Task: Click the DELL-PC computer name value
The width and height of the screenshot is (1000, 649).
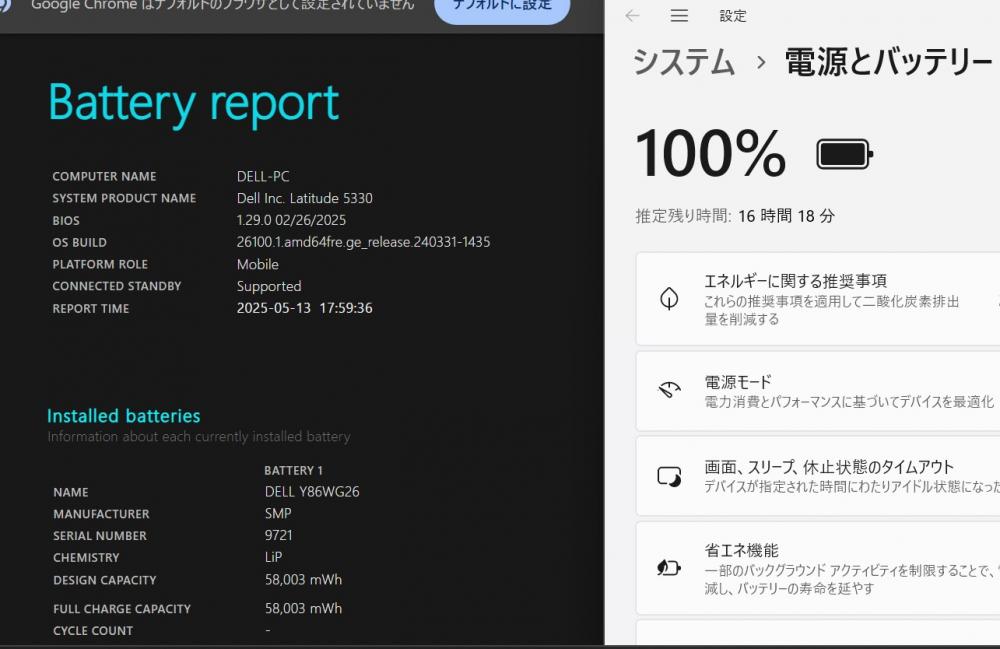Action: 263,177
